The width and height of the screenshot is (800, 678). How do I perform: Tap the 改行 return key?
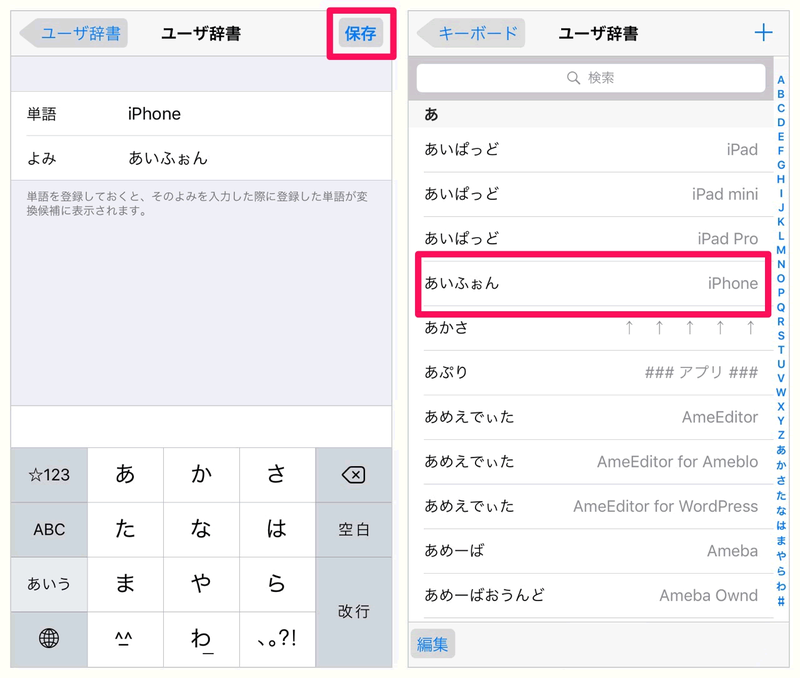354,611
